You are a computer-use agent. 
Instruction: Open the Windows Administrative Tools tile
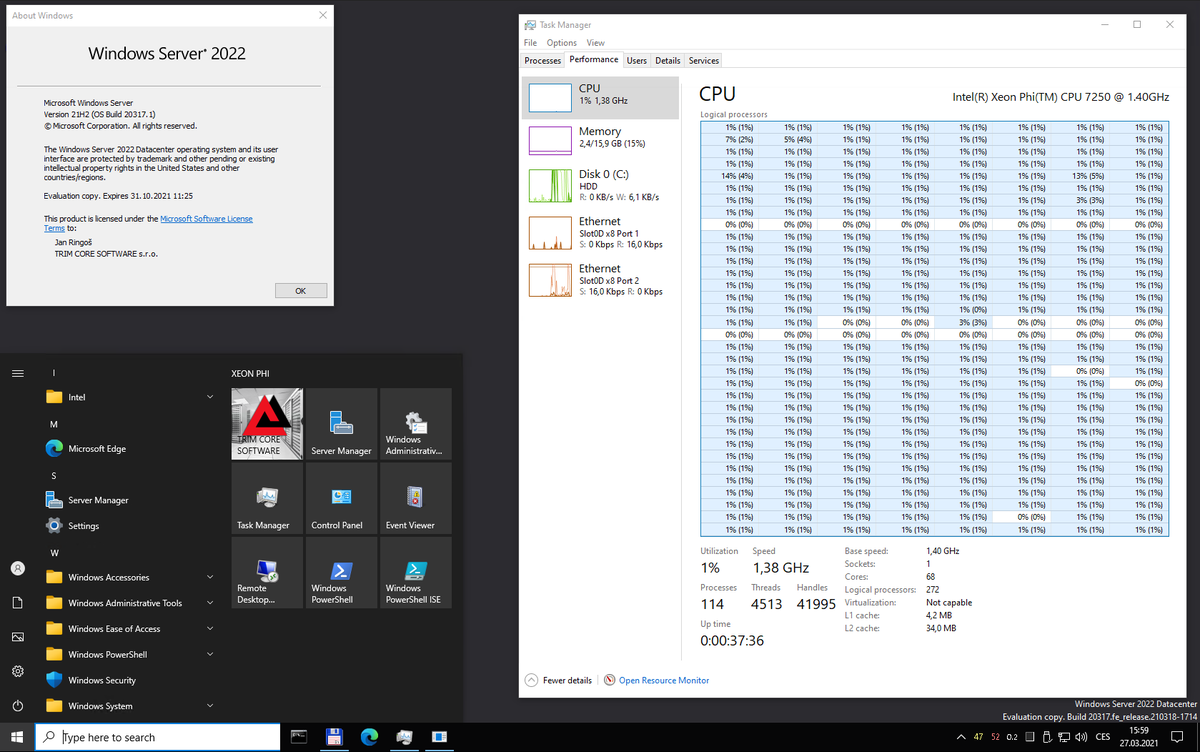(x=415, y=425)
